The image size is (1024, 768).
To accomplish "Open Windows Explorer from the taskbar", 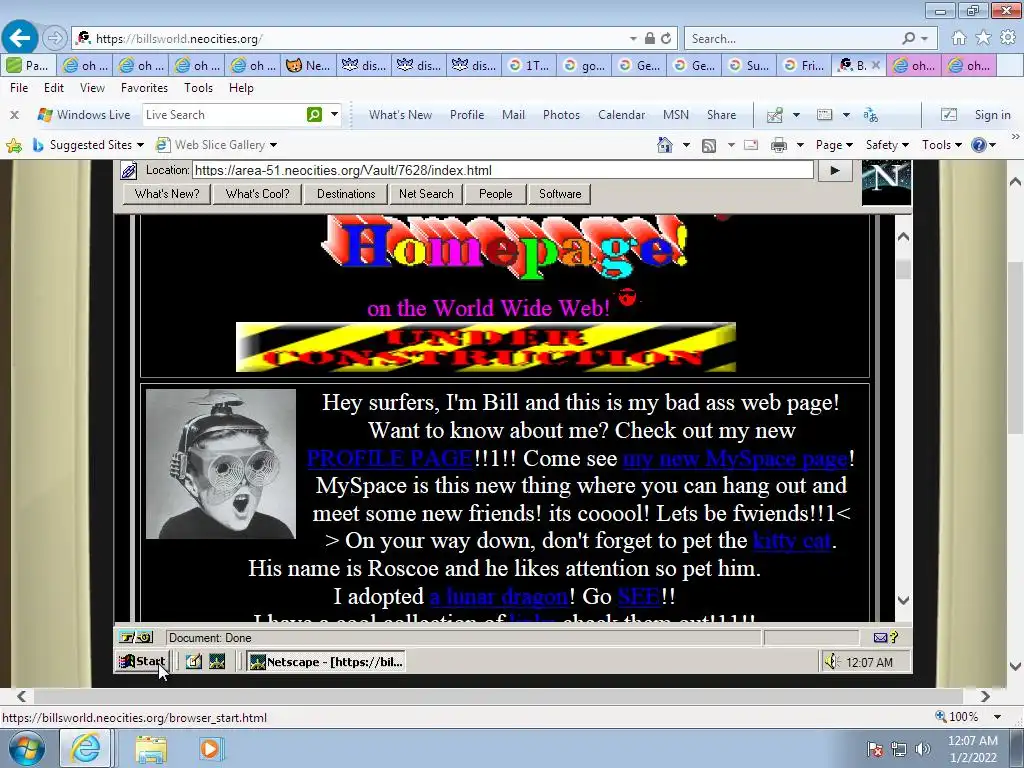I will pos(152,749).
